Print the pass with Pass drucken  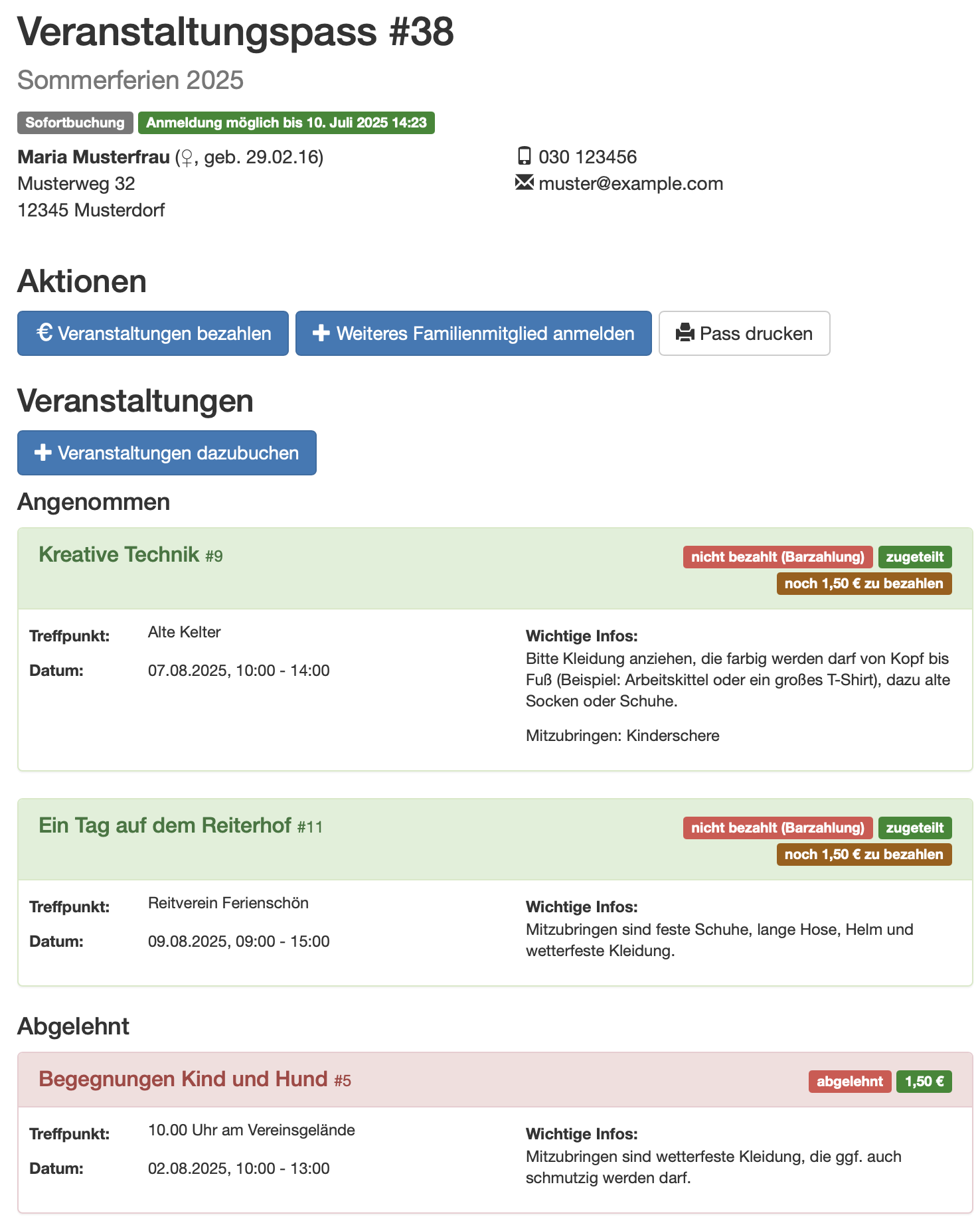pyautogui.click(x=744, y=333)
